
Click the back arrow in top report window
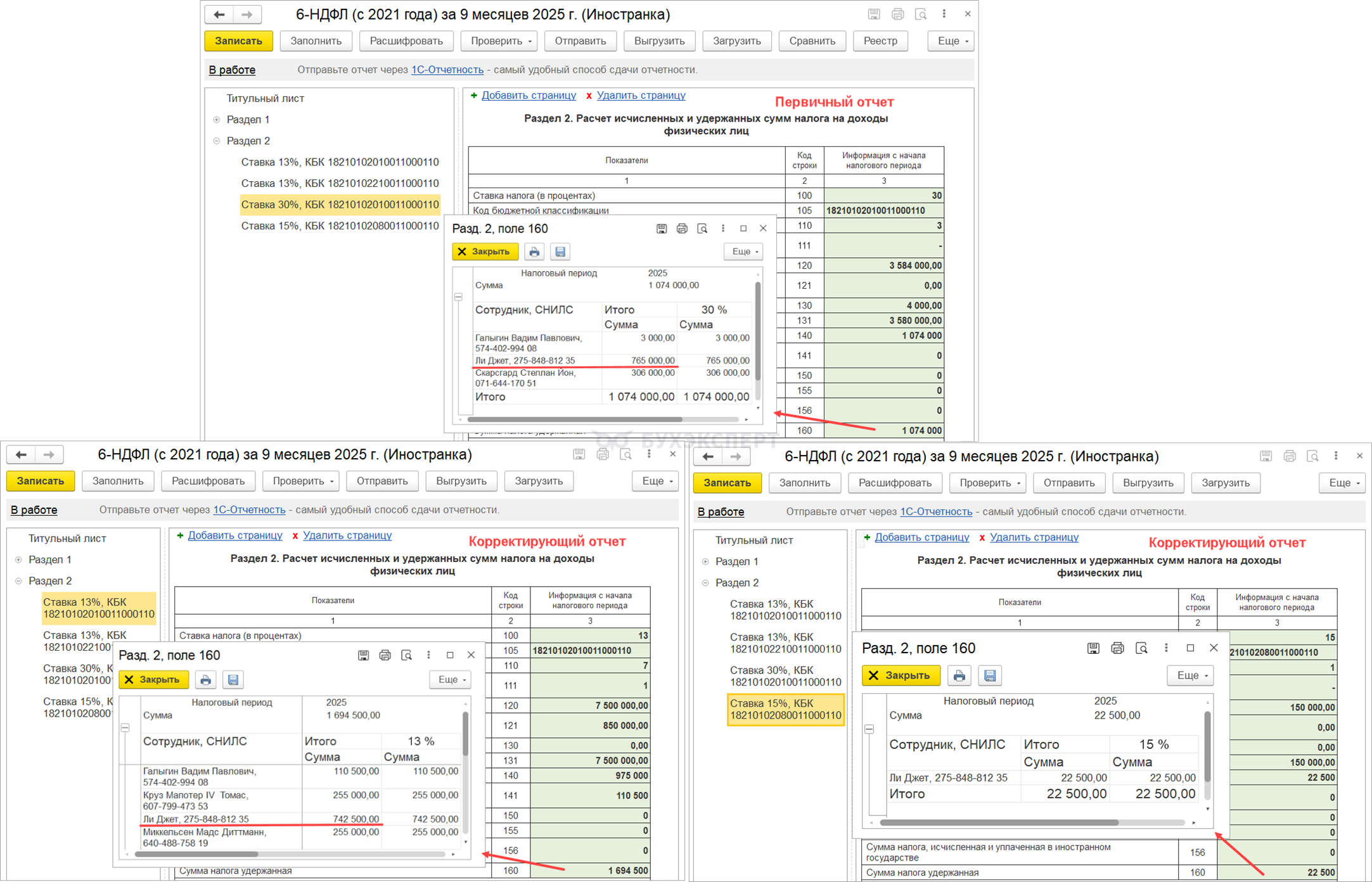click(219, 14)
